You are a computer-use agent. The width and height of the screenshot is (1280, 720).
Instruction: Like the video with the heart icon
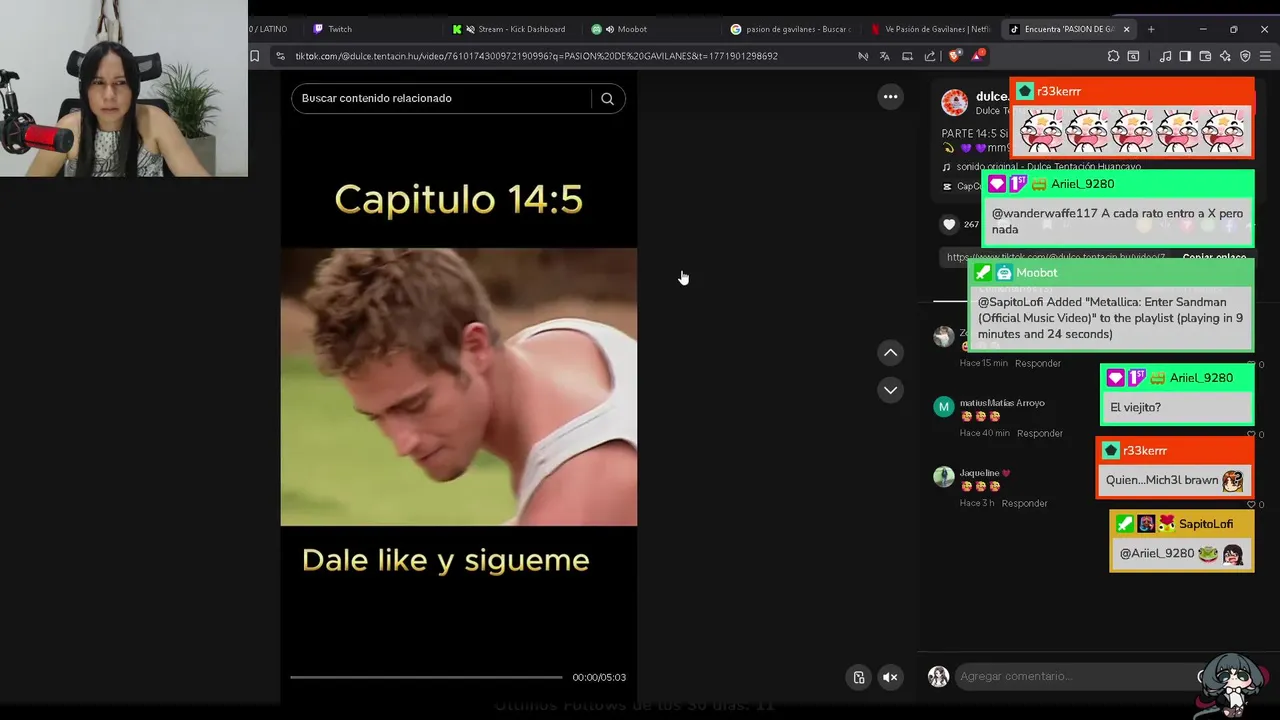click(x=949, y=224)
